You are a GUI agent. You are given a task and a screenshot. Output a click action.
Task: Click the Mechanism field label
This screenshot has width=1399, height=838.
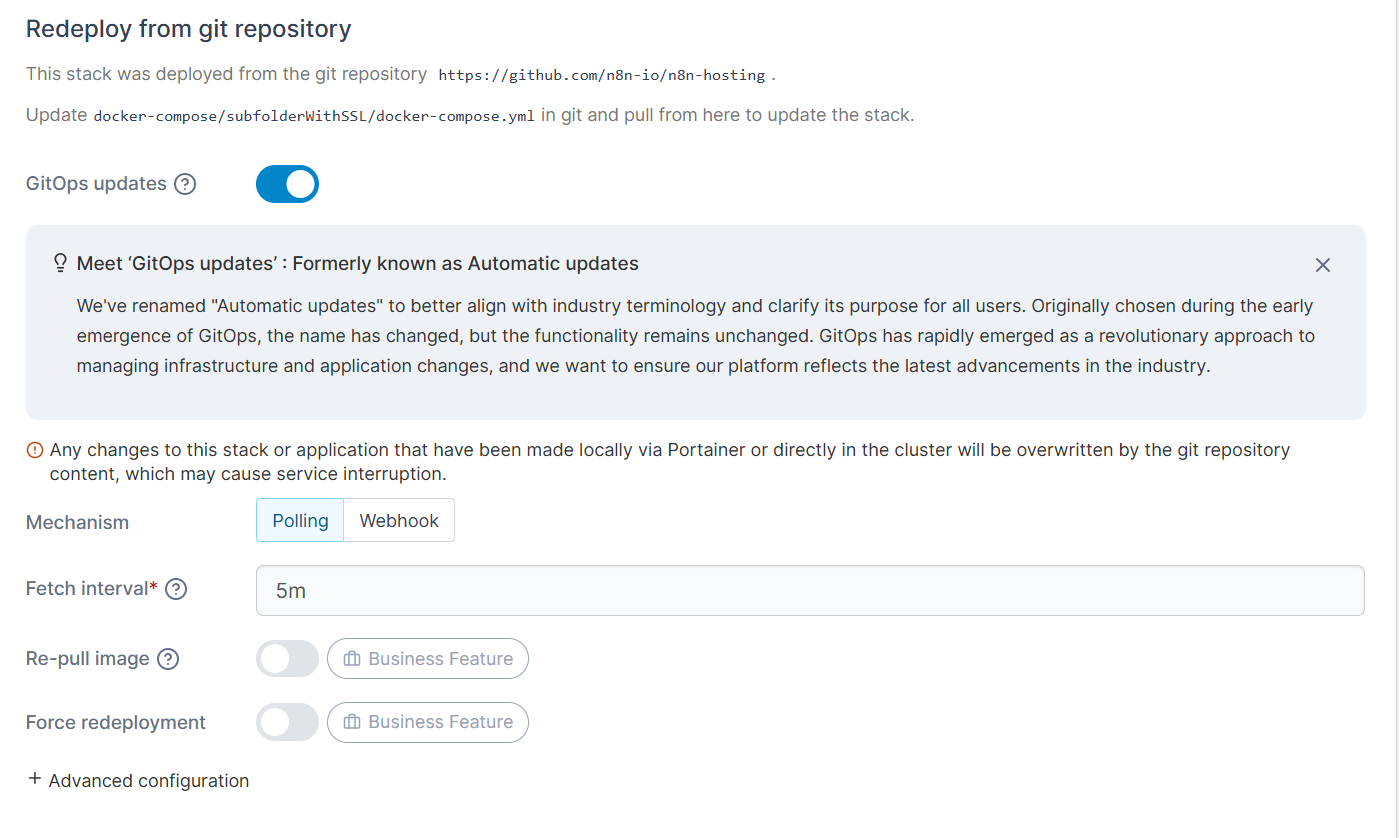click(77, 522)
